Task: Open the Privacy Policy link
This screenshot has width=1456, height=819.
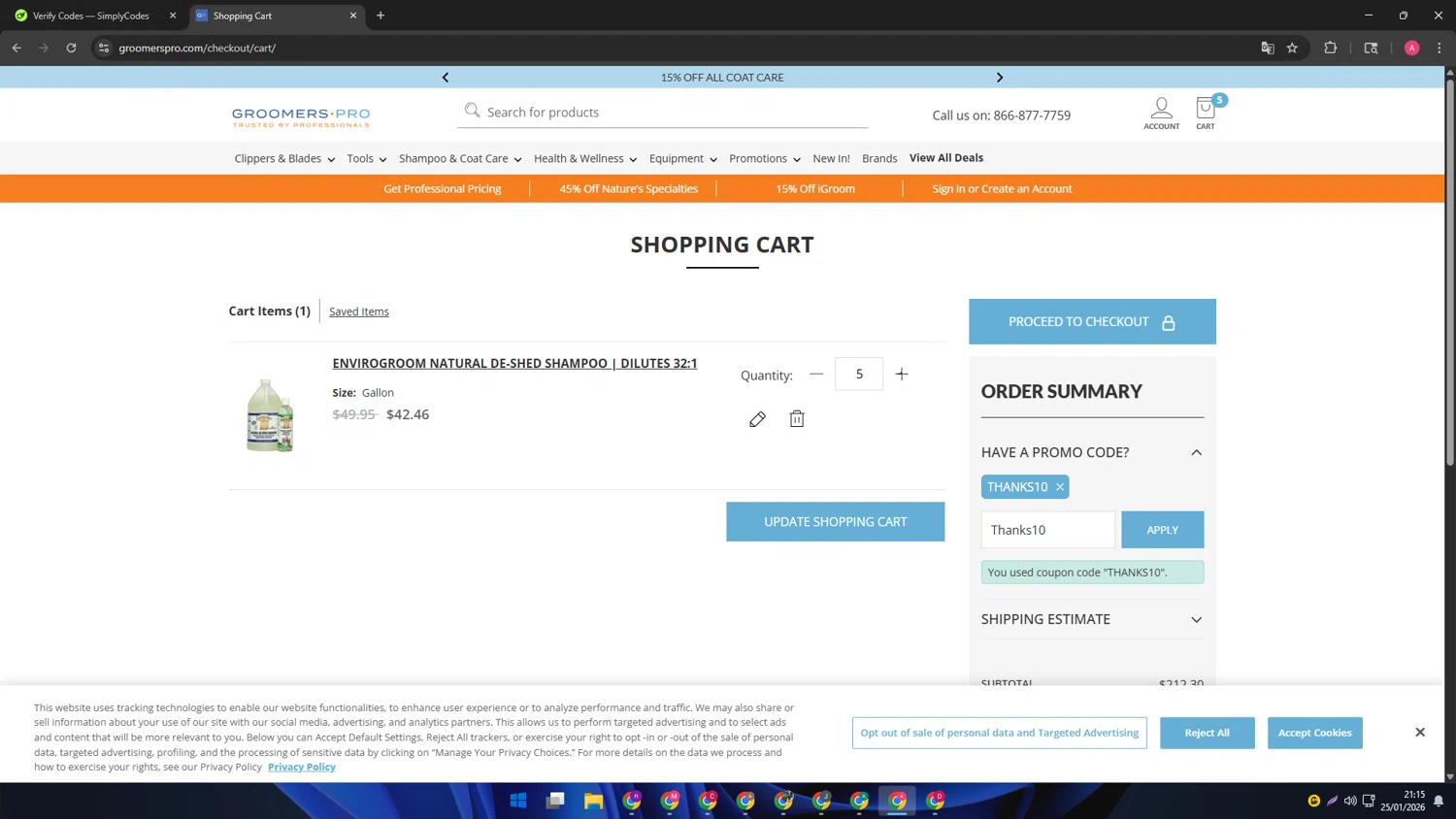Action: pyautogui.click(x=302, y=767)
